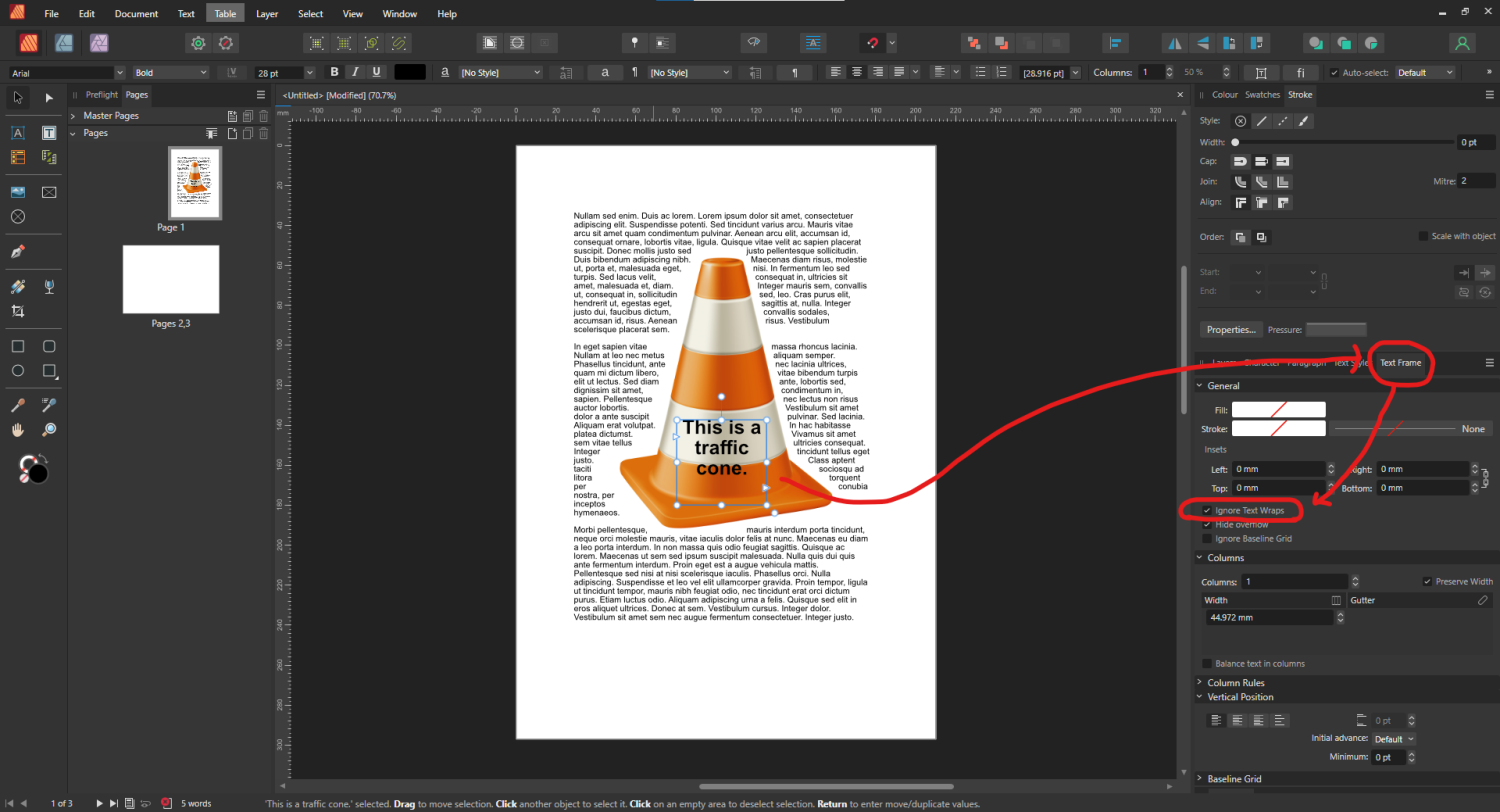The height and width of the screenshot is (812, 1500).
Task: Click the Fill colour swatch
Action: coord(1278,409)
